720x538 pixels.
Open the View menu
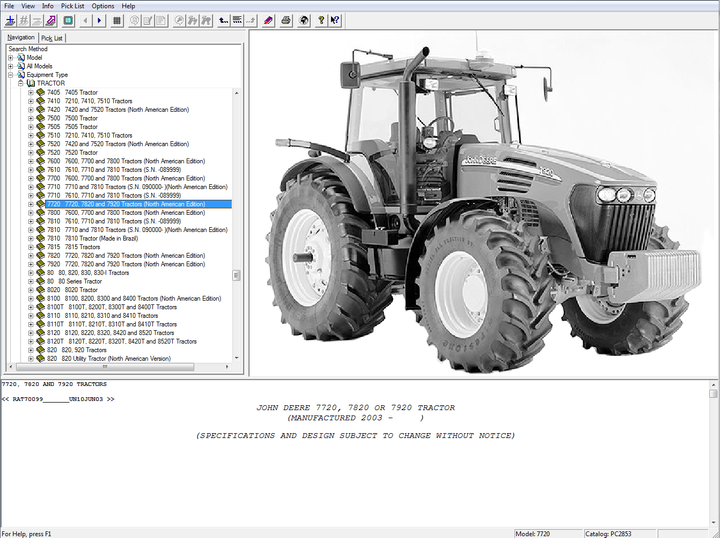[28, 6]
